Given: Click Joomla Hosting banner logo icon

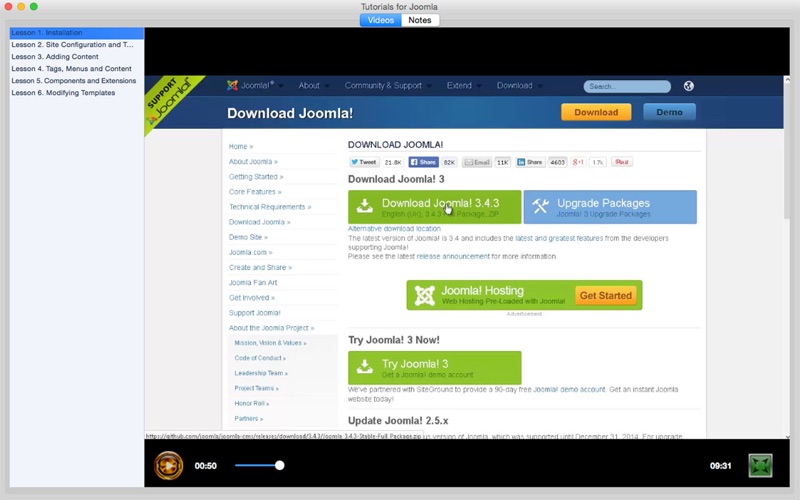Looking at the screenshot, I should point(424,295).
